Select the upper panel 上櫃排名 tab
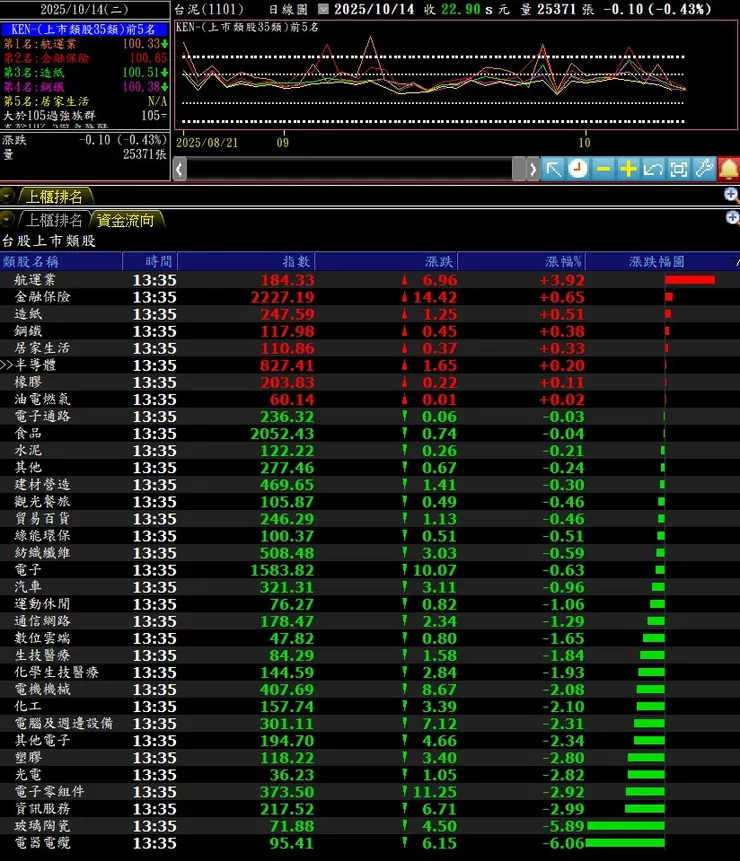Screen dimensions: 740x861 54,196
